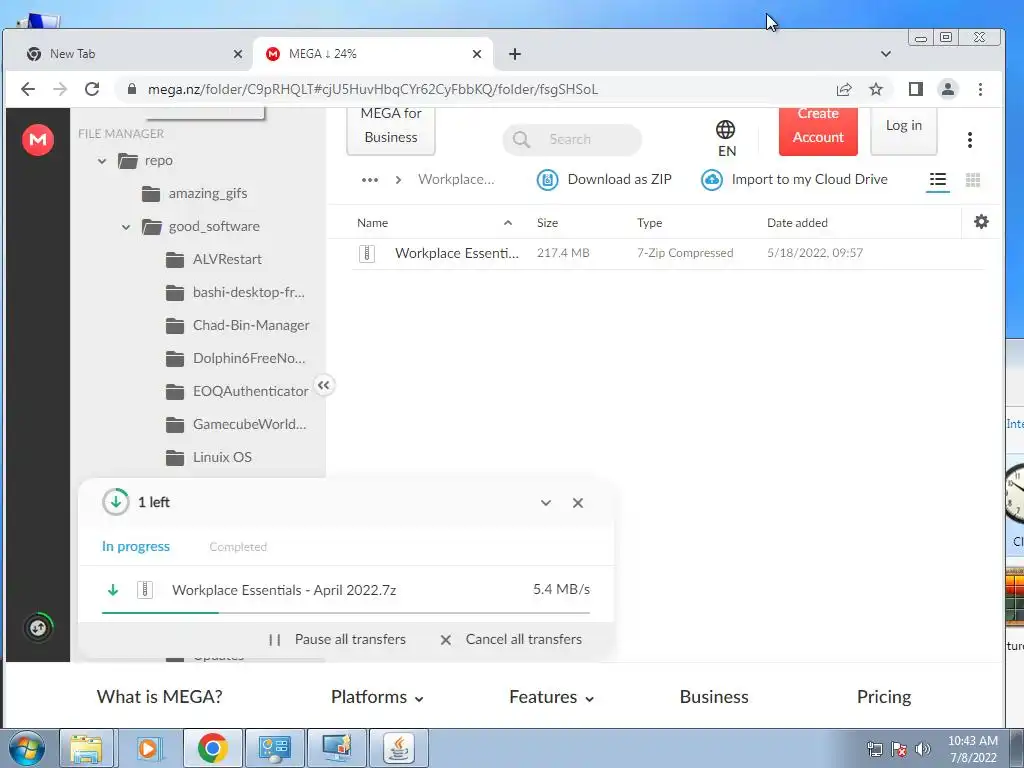Select the Workplace Essentials archive file icon

[x=367, y=253]
